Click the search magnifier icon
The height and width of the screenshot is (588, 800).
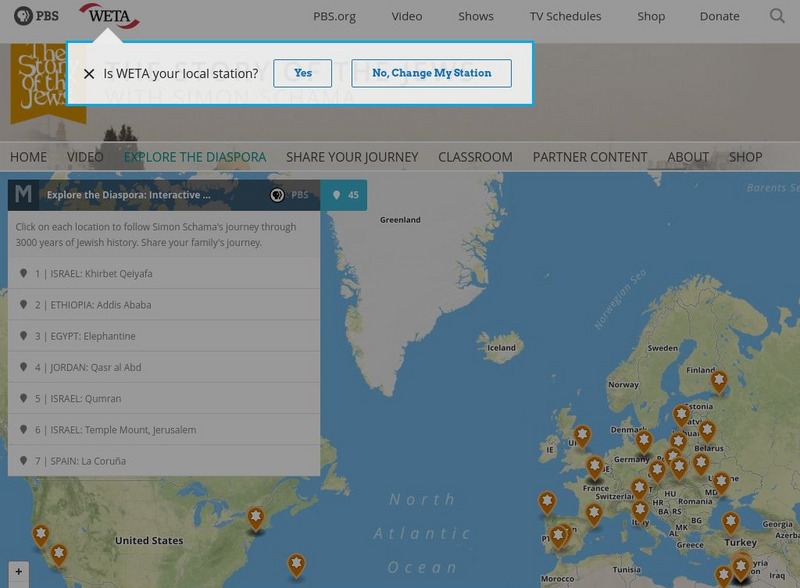777,16
